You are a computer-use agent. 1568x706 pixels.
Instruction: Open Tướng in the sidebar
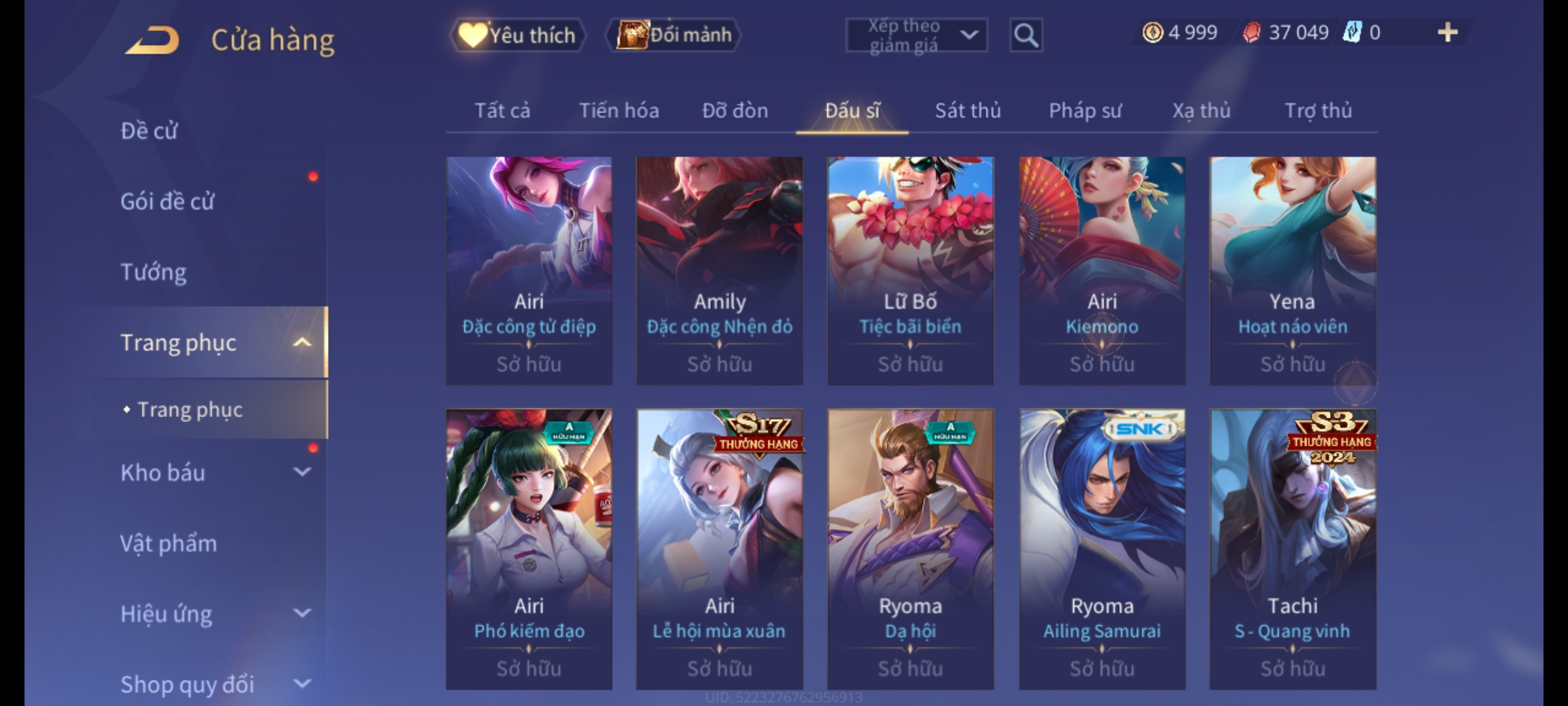[154, 272]
